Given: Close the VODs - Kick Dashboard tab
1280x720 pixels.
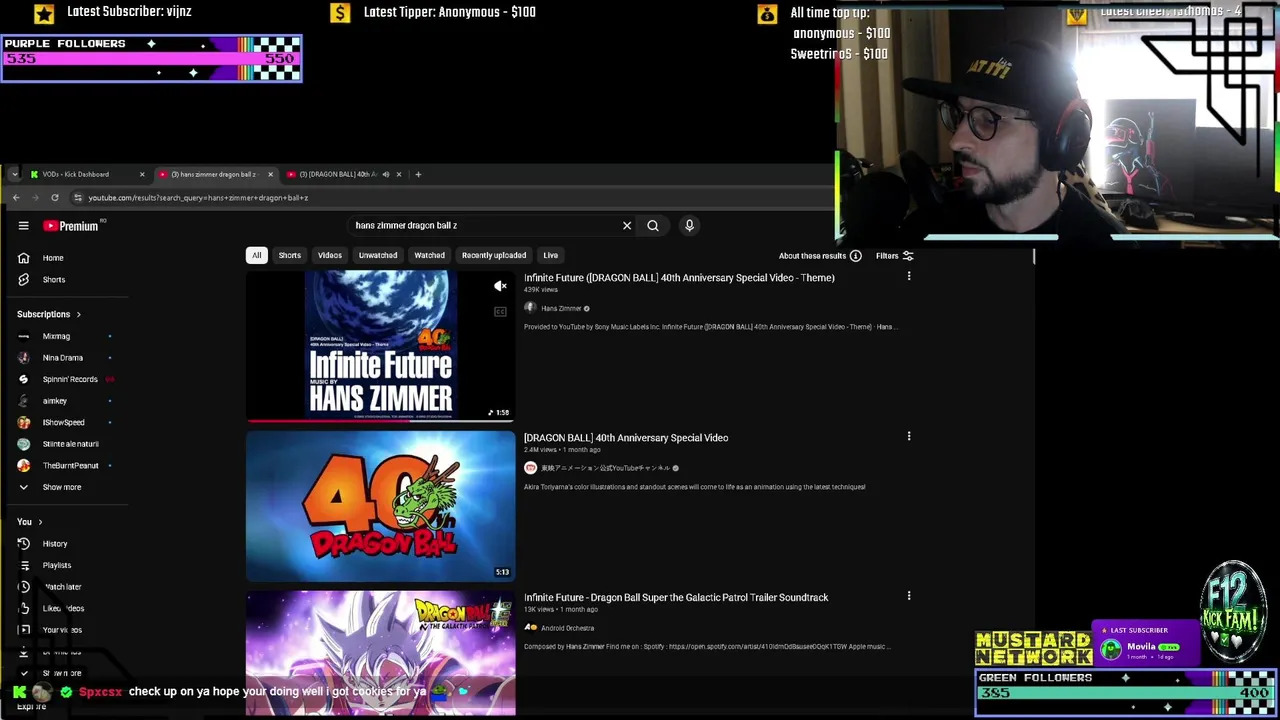Looking at the screenshot, I should (142, 174).
